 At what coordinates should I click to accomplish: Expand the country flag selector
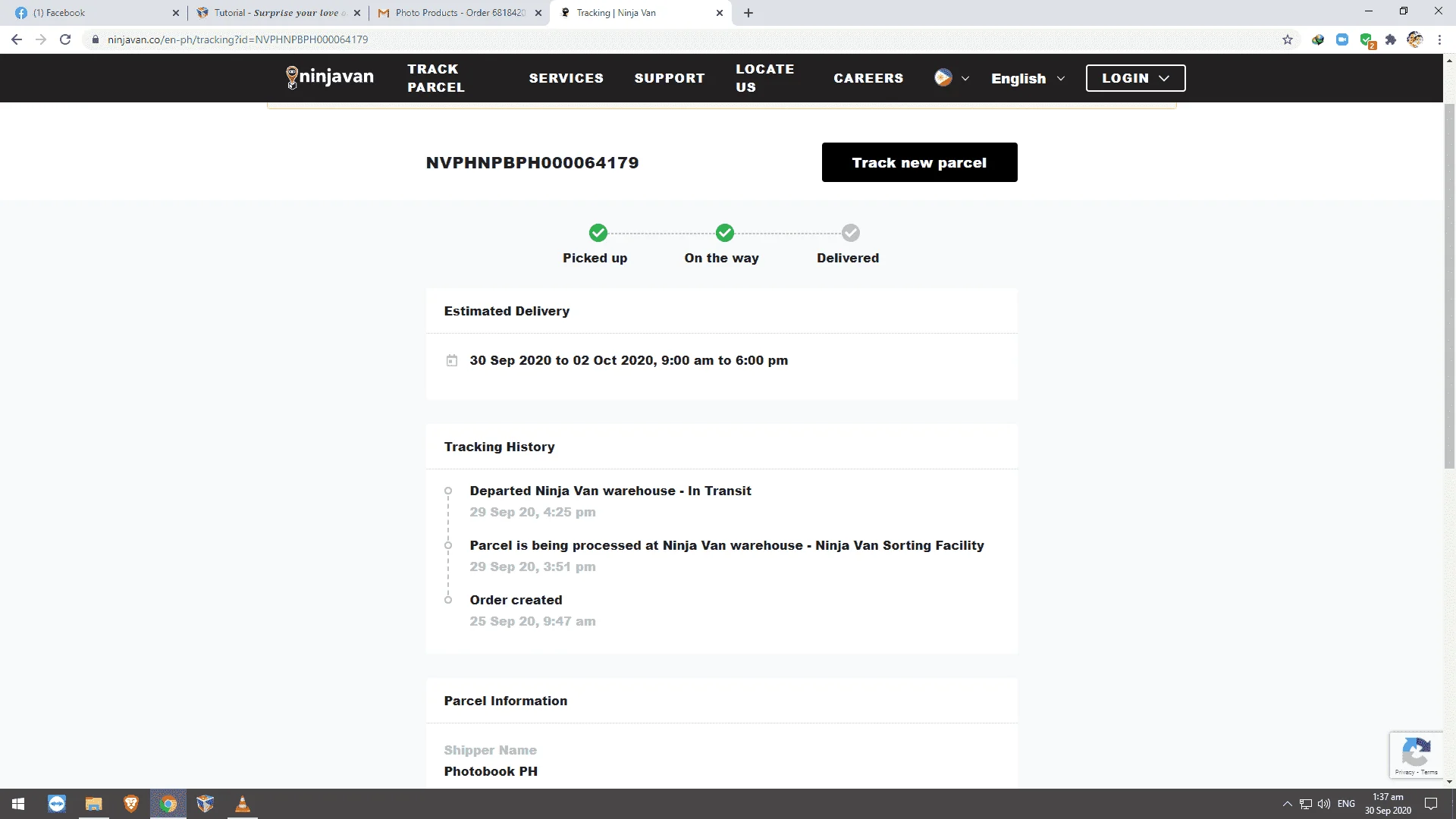(952, 78)
